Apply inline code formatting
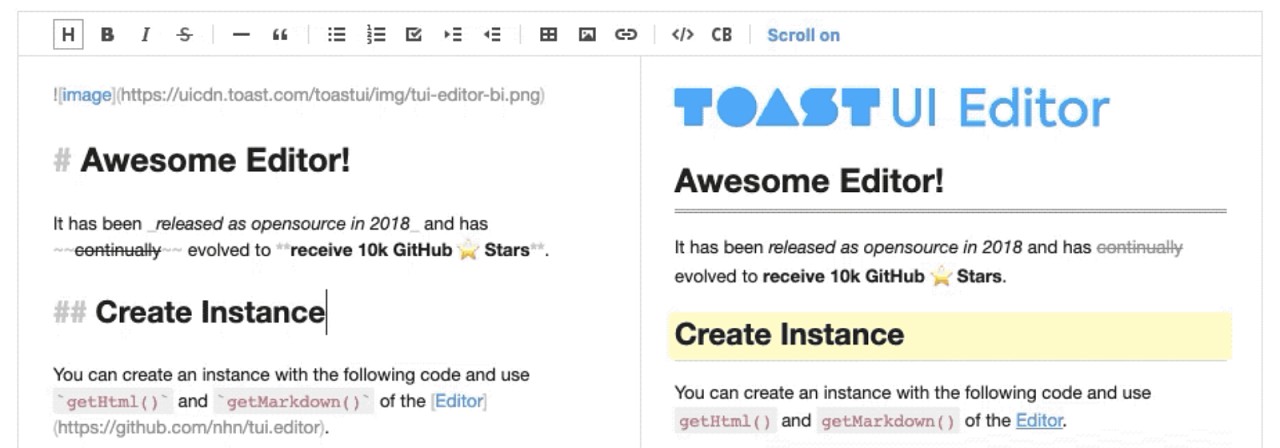 682,35
